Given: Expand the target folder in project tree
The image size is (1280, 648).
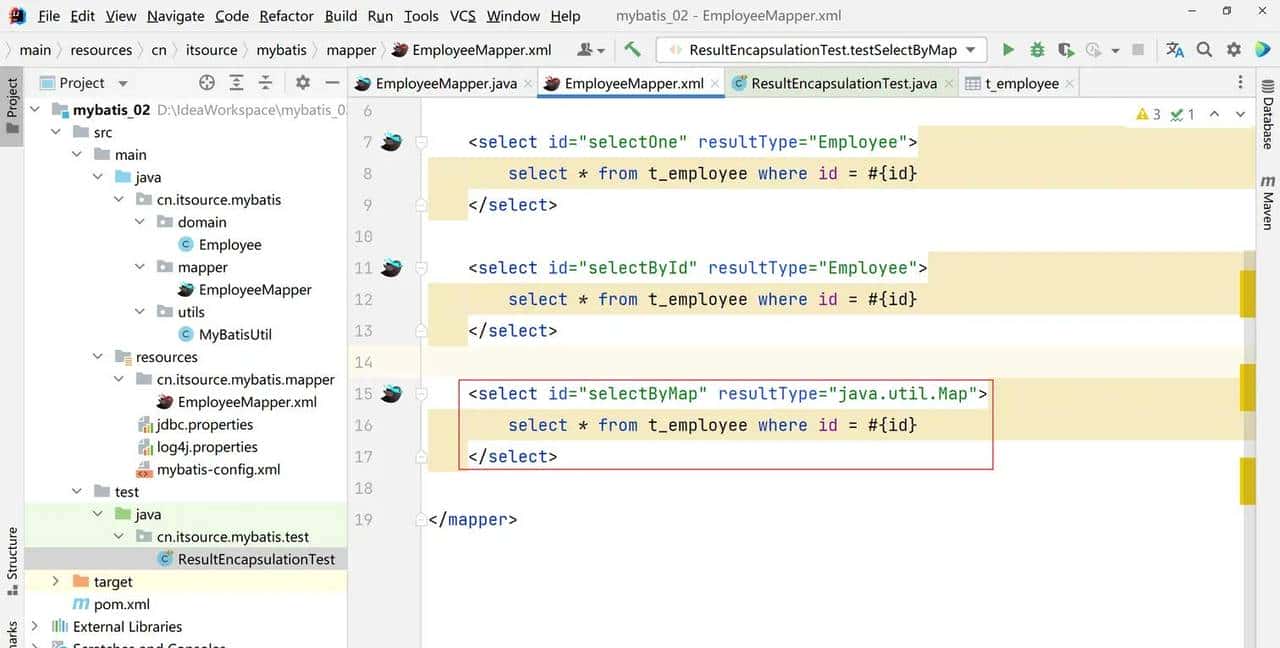Looking at the screenshot, I should point(55,582).
